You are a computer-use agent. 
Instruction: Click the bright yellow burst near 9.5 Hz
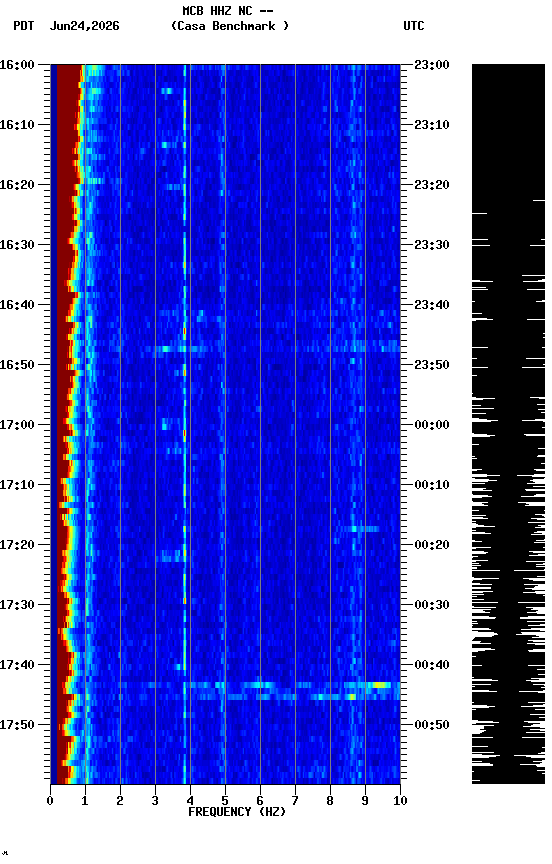click(x=381, y=685)
